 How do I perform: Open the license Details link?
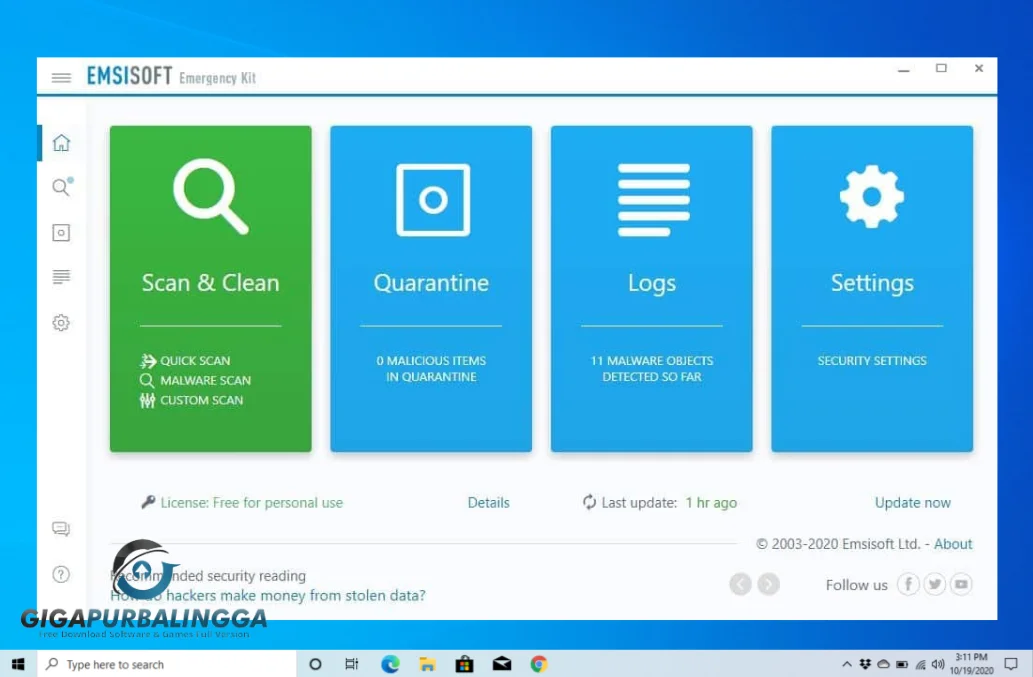488,502
